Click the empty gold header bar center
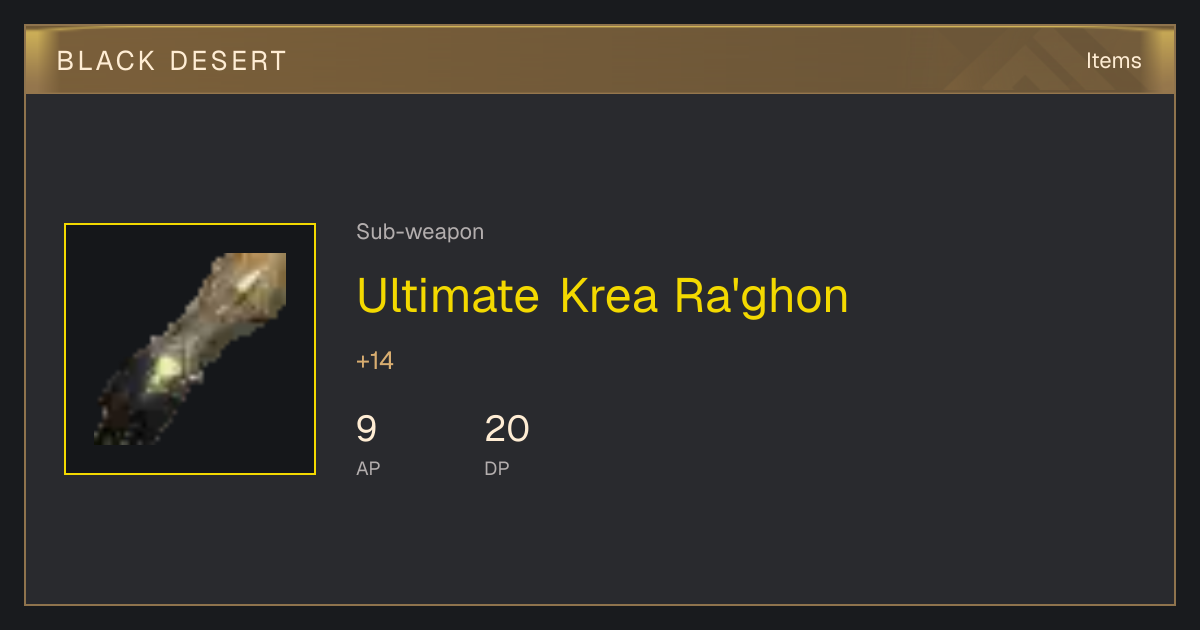The width and height of the screenshot is (1200, 630). coord(600,61)
